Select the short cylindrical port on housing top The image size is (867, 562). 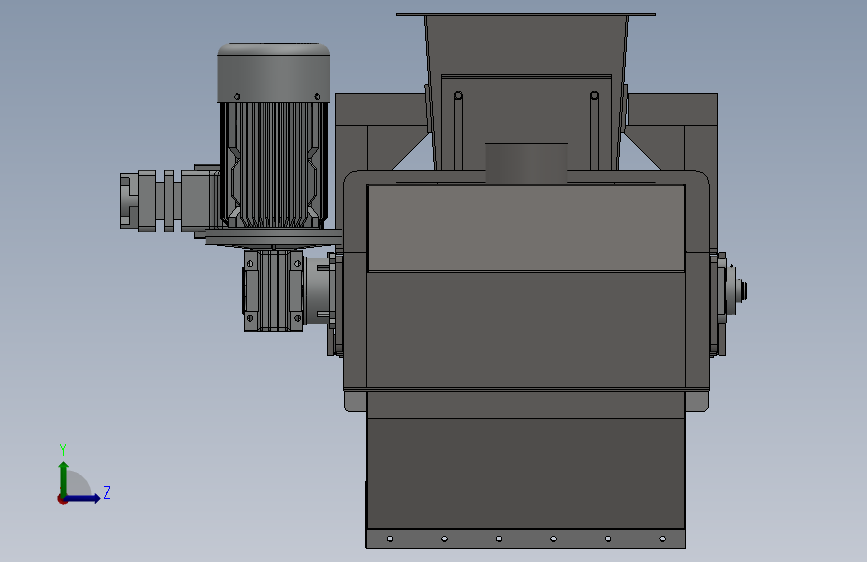tap(526, 163)
